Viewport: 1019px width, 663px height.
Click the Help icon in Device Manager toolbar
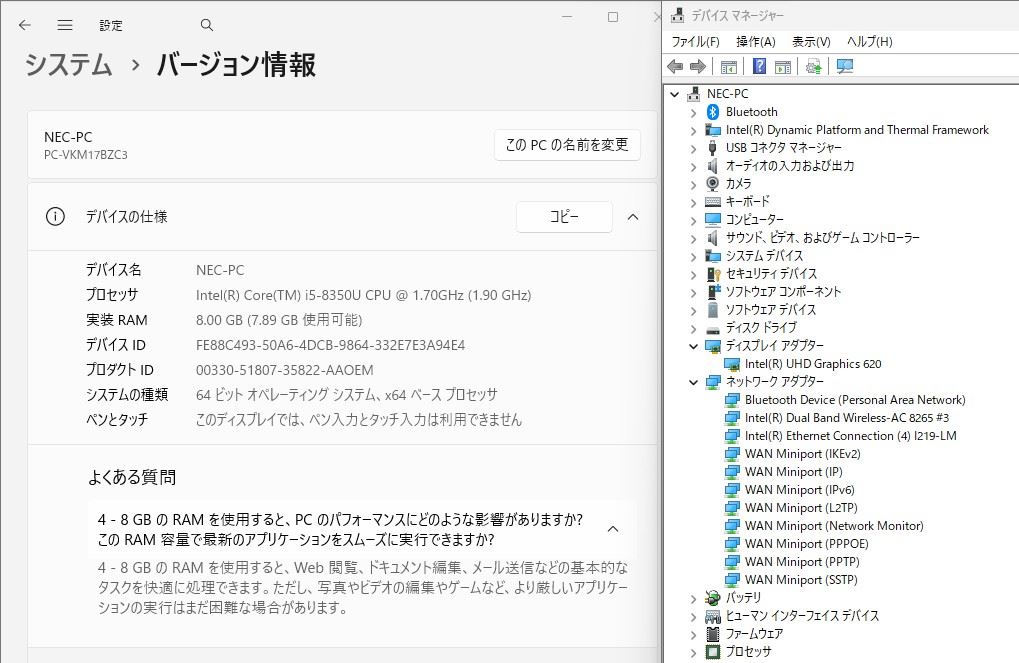coord(759,67)
